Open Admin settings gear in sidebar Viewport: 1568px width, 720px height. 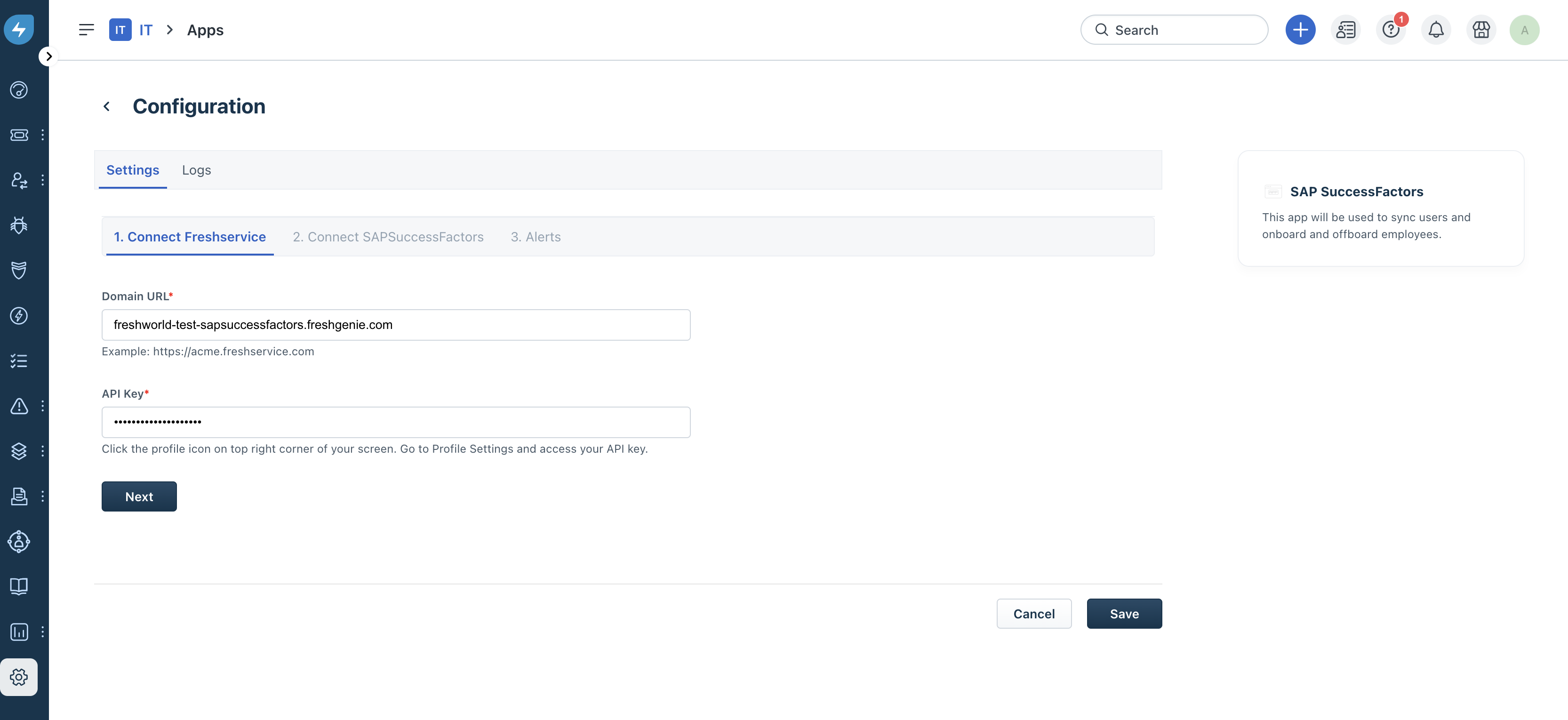tap(19, 677)
